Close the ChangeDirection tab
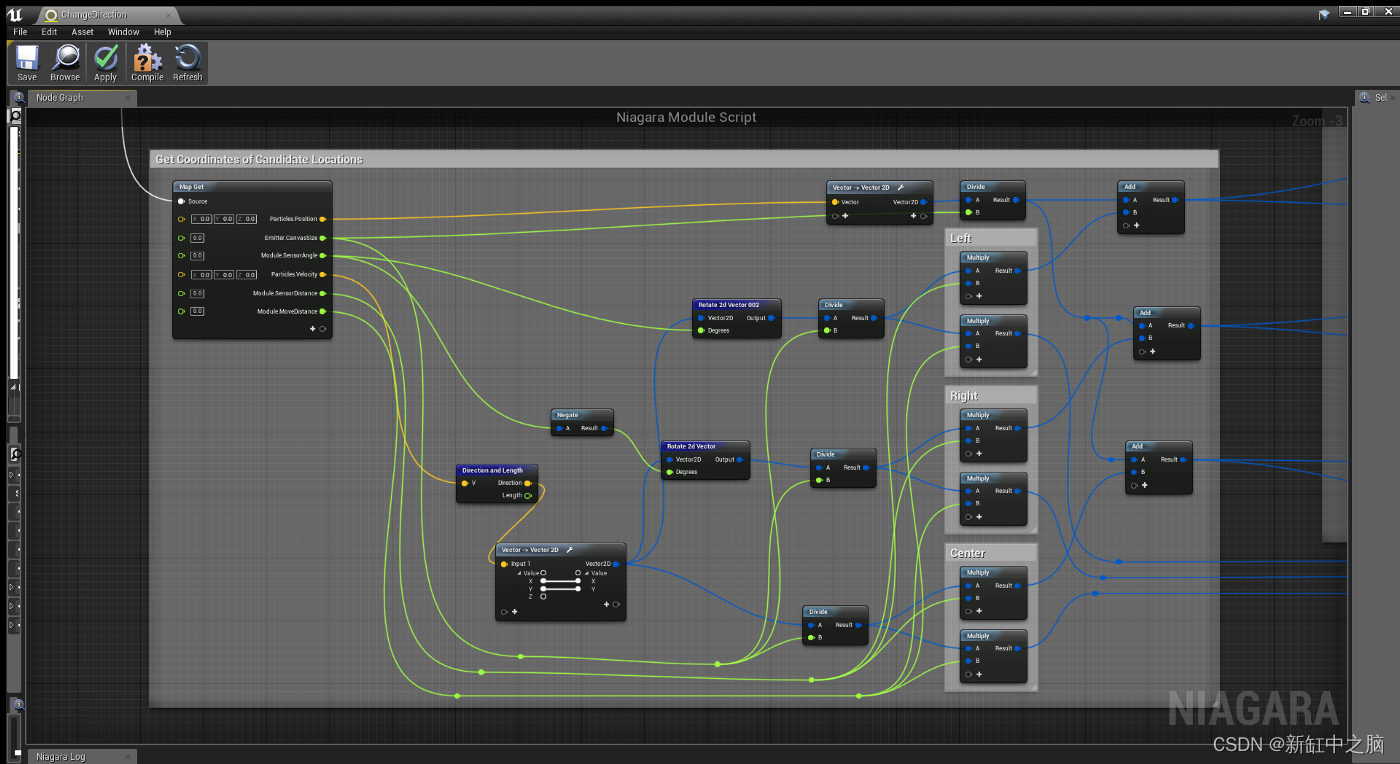The height and width of the screenshot is (764, 1400). click(169, 16)
